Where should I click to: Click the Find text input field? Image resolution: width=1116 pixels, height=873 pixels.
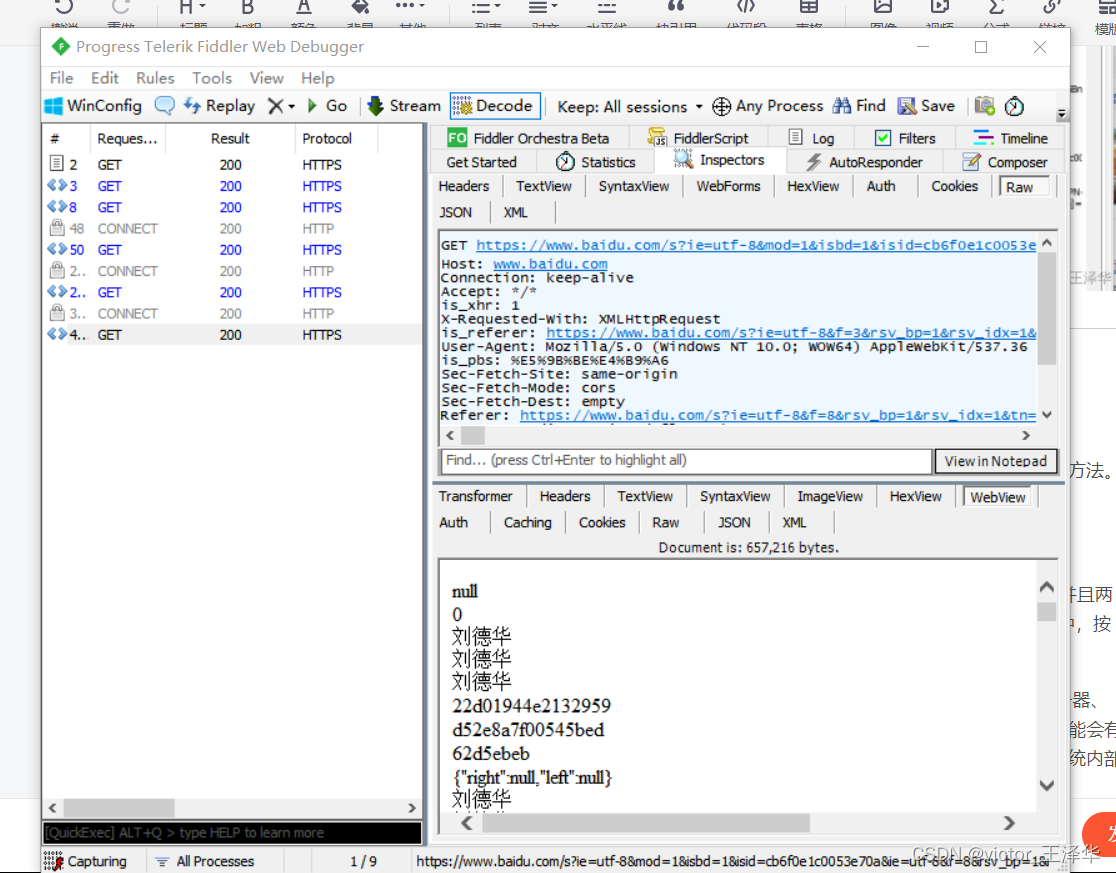pos(686,460)
